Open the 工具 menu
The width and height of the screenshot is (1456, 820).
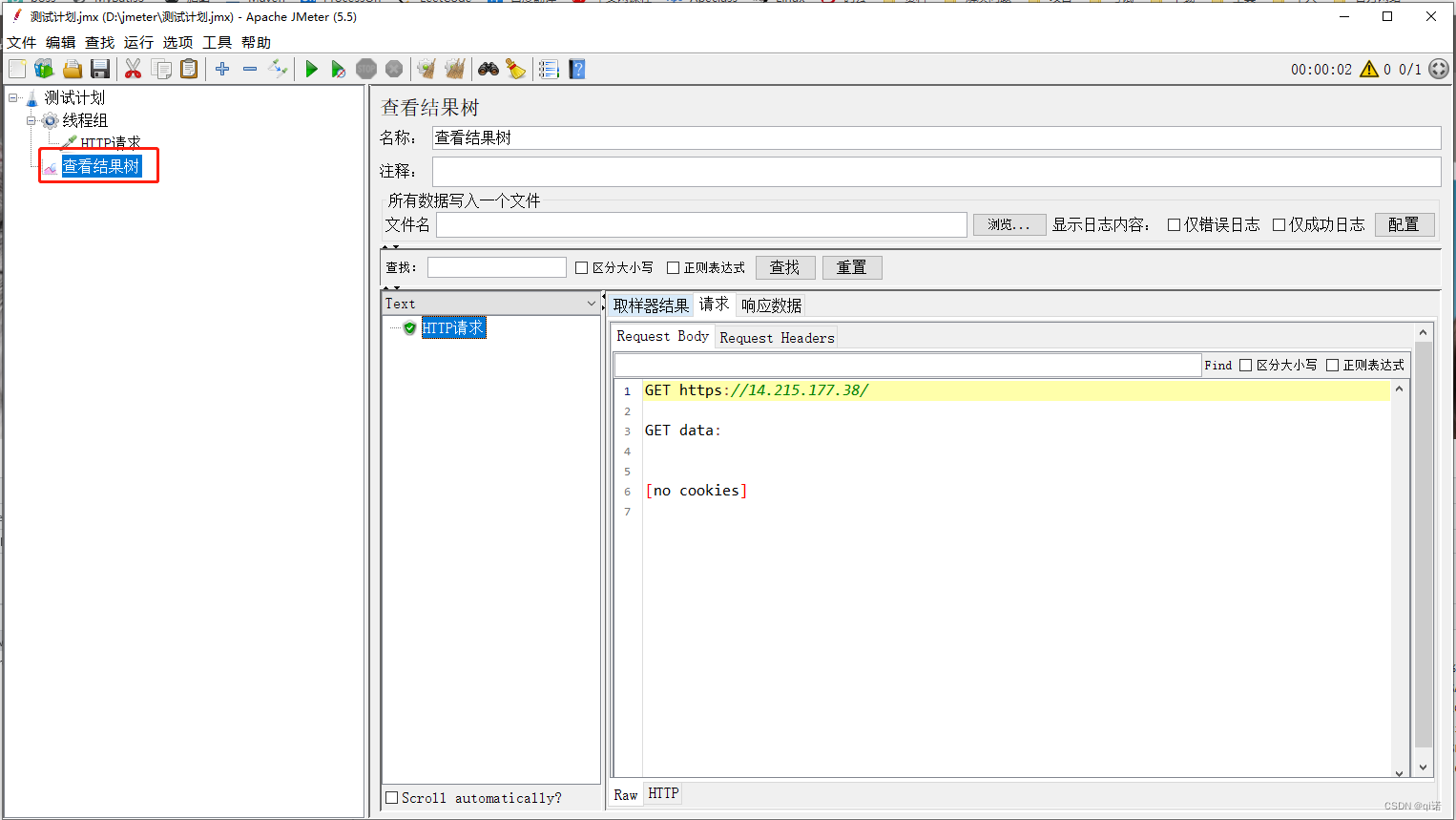point(217,42)
